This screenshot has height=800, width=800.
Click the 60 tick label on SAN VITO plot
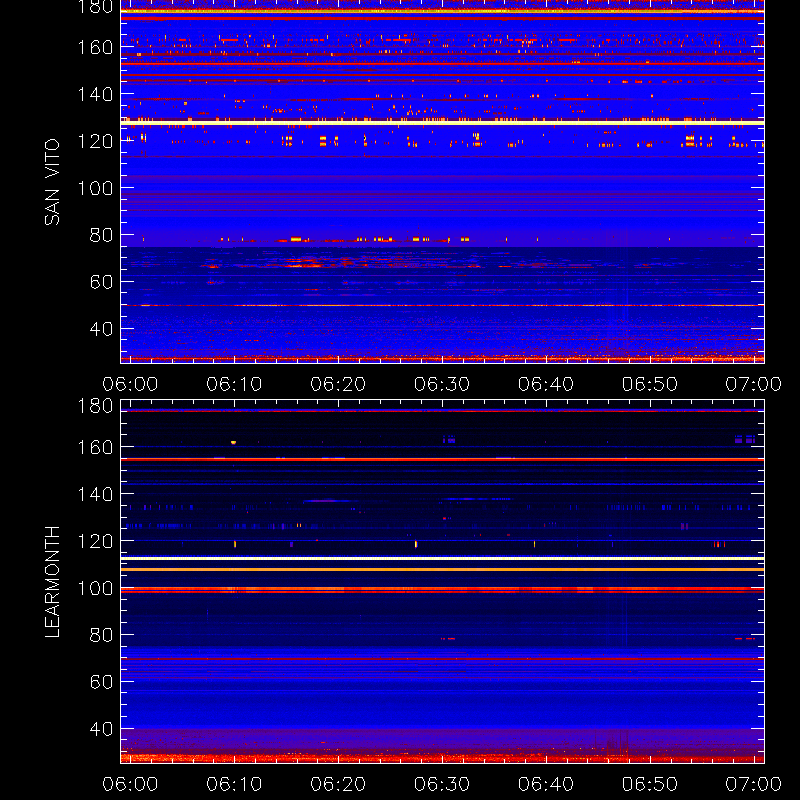[x=101, y=282]
